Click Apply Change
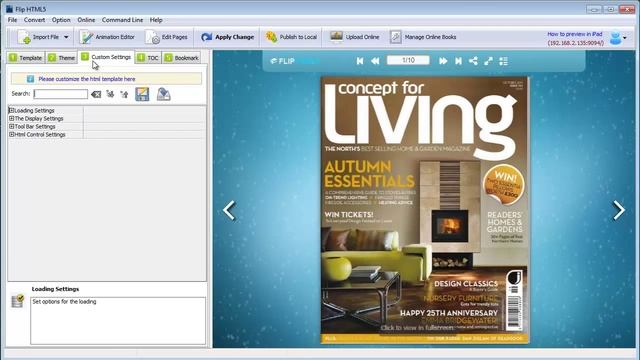The image size is (640, 360). (227, 37)
